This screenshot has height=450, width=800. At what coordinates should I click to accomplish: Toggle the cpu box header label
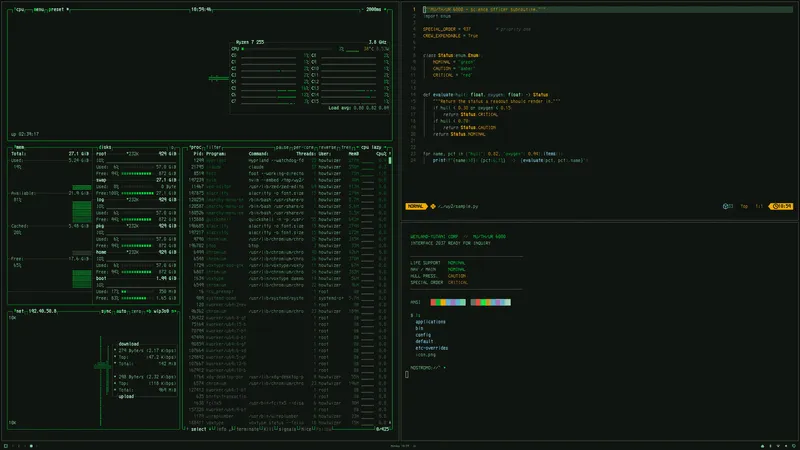coord(19,9)
